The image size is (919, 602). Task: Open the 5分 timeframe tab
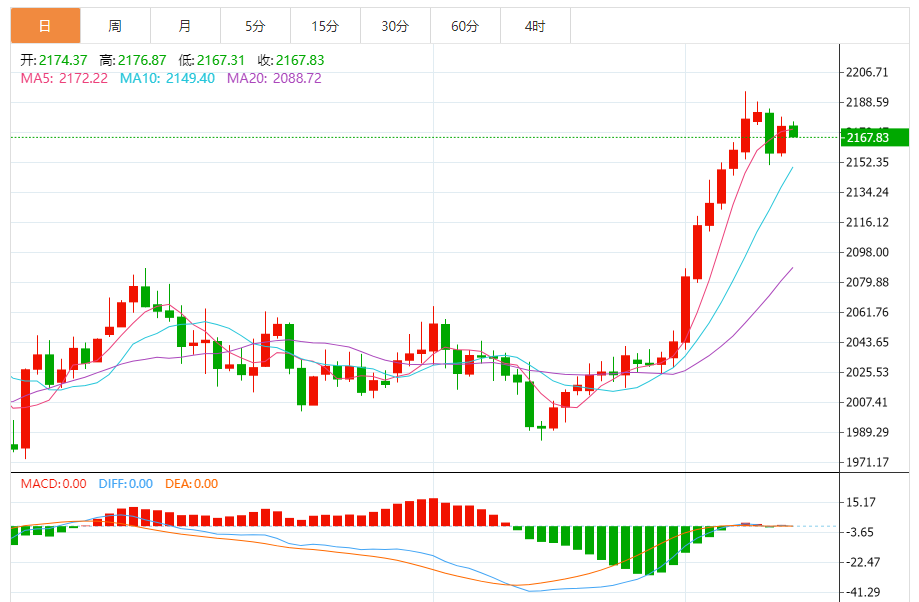pyautogui.click(x=255, y=26)
